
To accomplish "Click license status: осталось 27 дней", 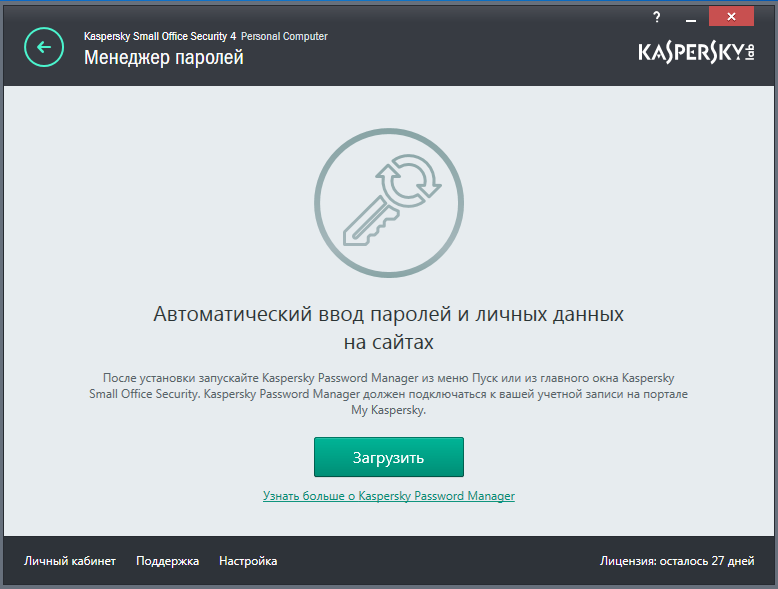I will 677,561.
